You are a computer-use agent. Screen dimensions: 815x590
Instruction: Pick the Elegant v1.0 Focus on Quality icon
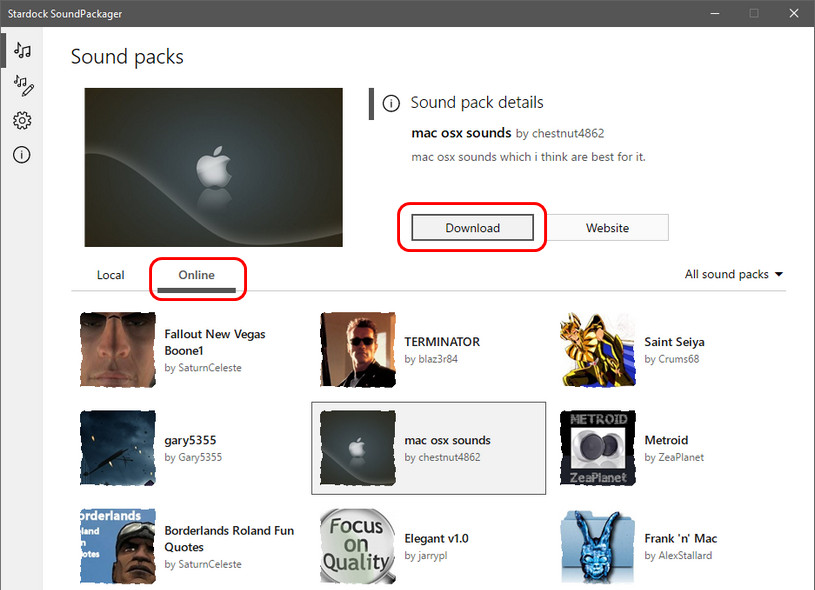click(x=357, y=546)
